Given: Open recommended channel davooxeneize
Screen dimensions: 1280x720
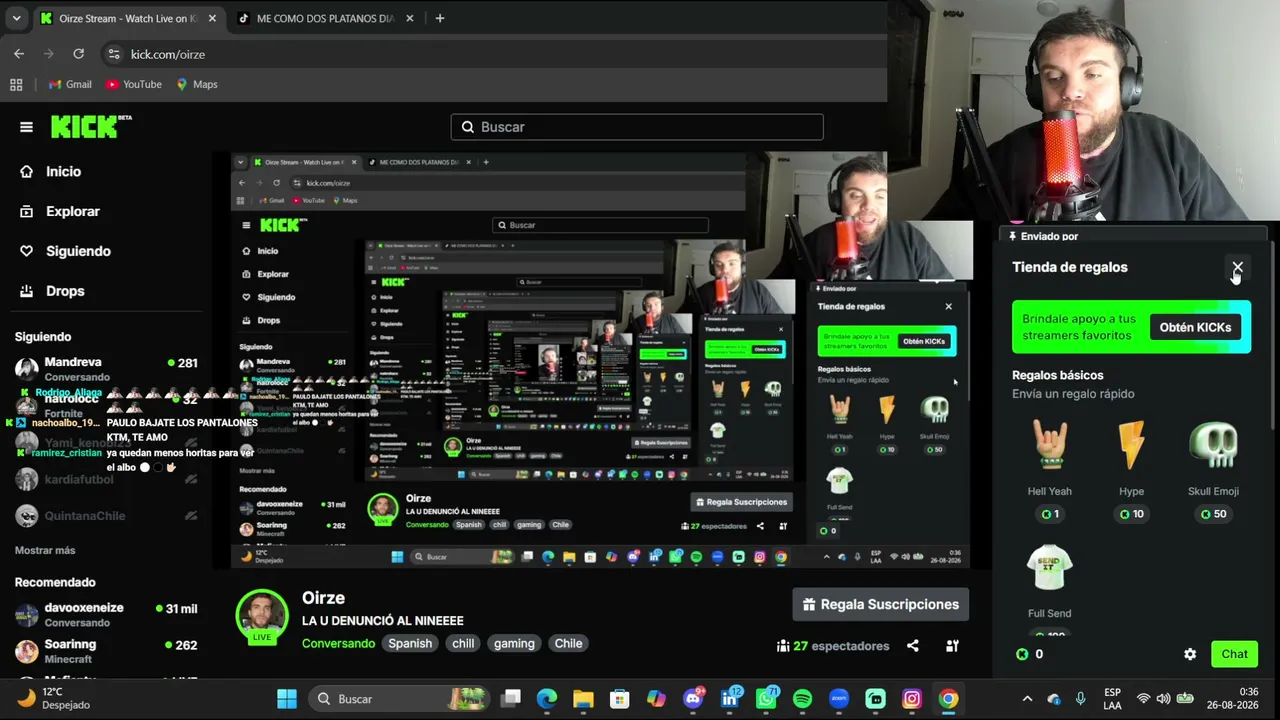Looking at the screenshot, I should pyautogui.click(x=107, y=614).
